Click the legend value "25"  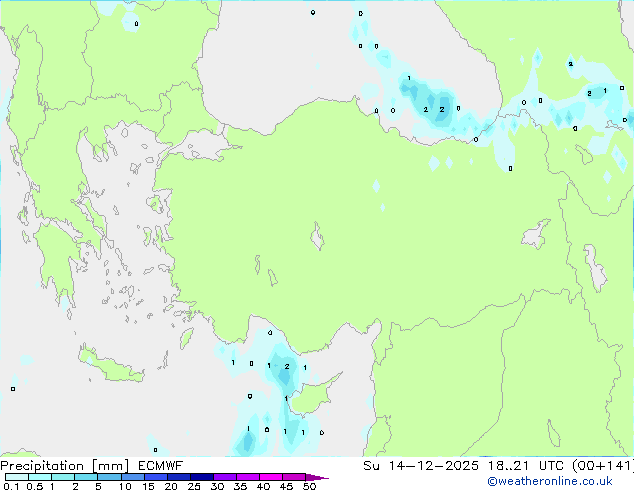(194, 486)
